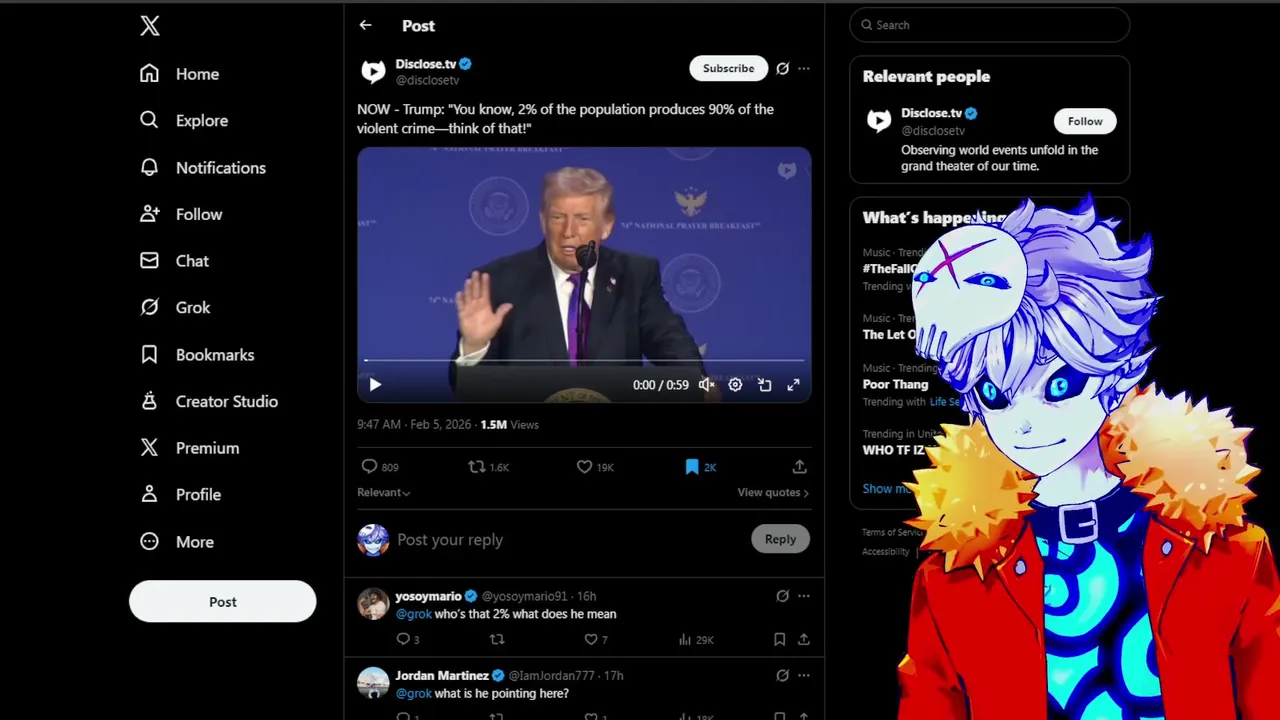1280x720 pixels.
Task: Expand the Relevant replies sort dropdown
Action: (x=383, y=492)
